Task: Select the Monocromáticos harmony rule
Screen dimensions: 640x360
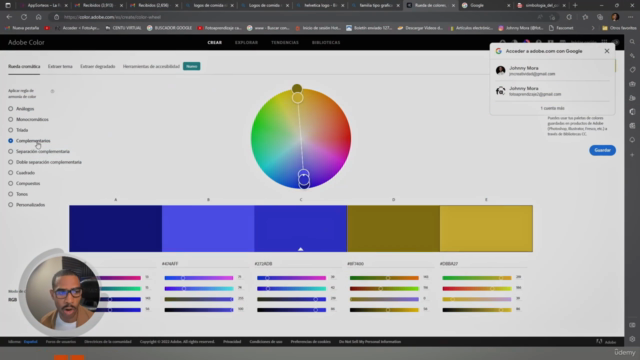Action: click(28, 120)
